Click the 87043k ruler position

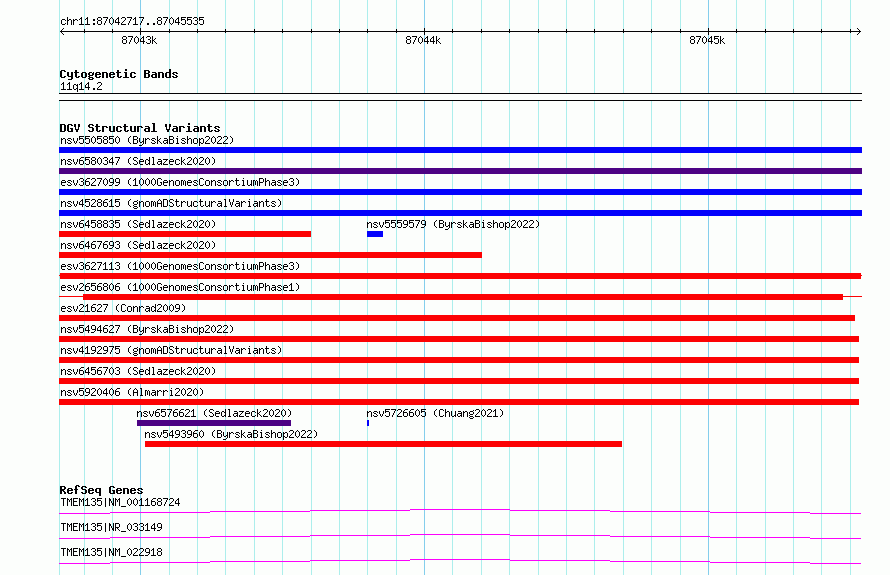(139, 40)
